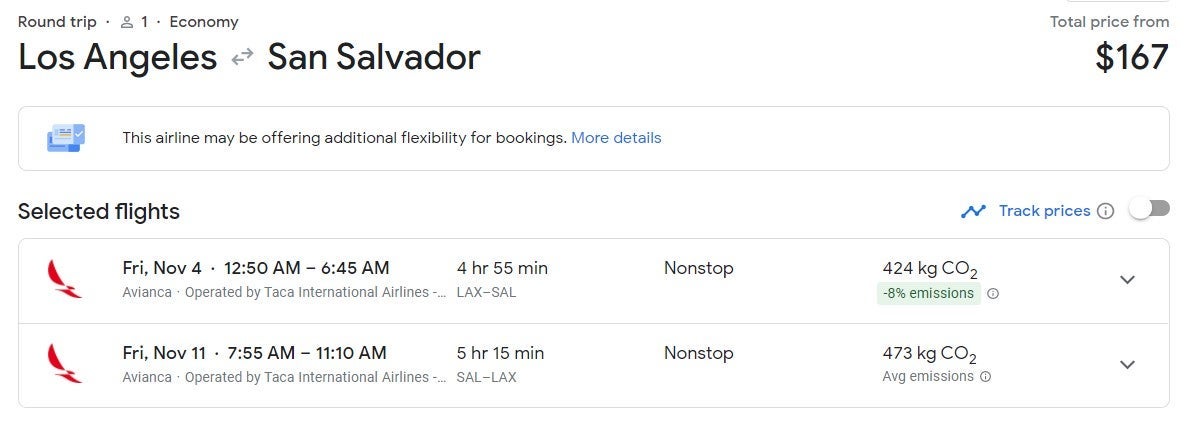Click the passenger count person icon
The height and width of the screenshot is (427, 1189).
click(127, 22)
